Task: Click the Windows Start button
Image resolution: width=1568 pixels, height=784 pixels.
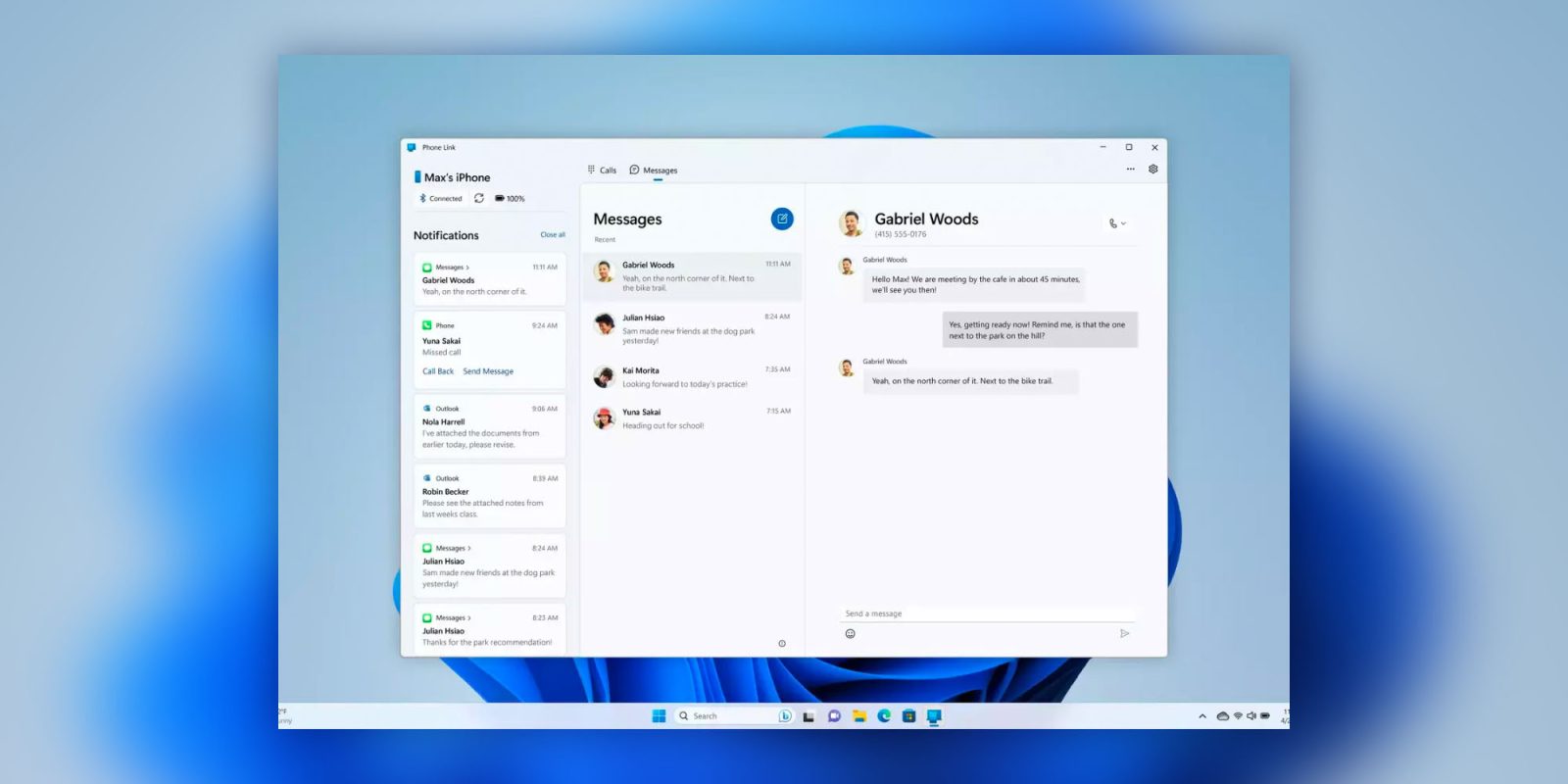Action: click(x=659, y=716)
